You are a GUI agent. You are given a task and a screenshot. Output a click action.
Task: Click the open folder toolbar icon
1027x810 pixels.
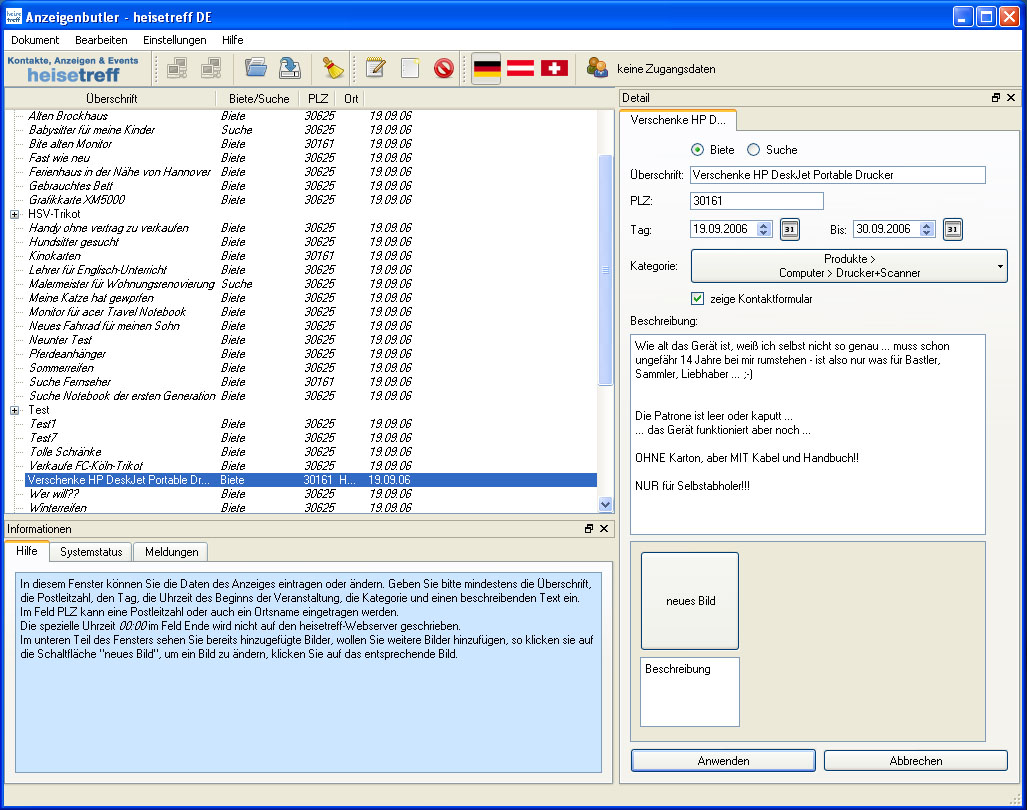256,68
